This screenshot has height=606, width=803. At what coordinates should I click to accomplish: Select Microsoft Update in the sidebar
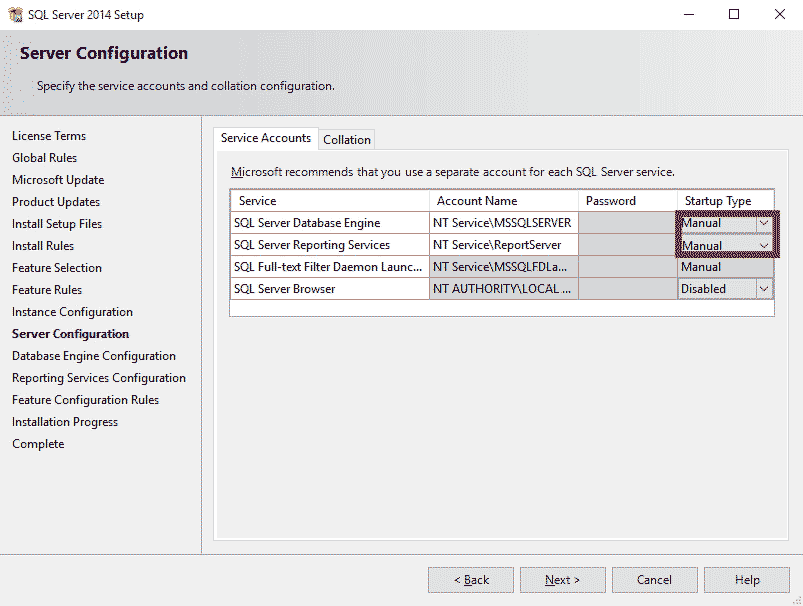coord(59,179)
